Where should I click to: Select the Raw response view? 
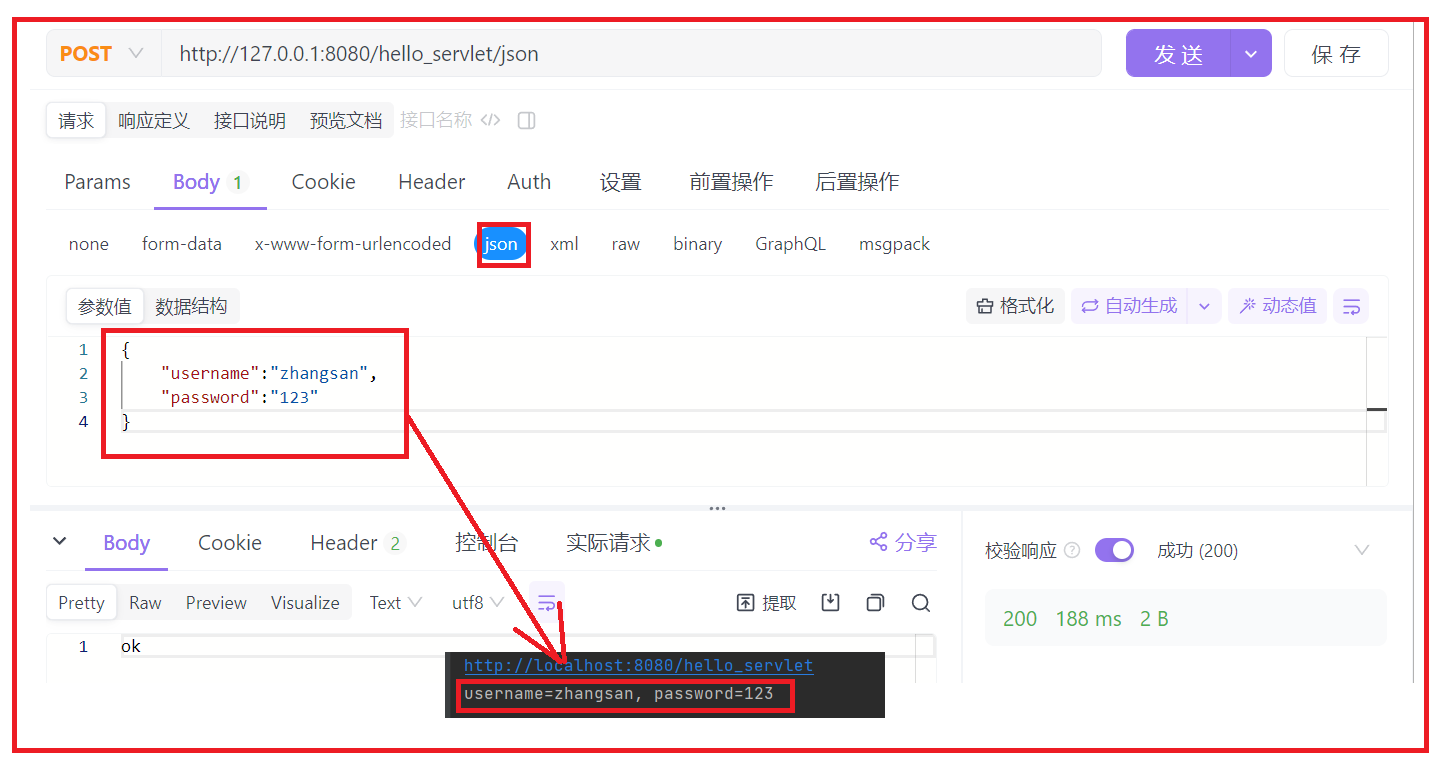coord(145,602)
